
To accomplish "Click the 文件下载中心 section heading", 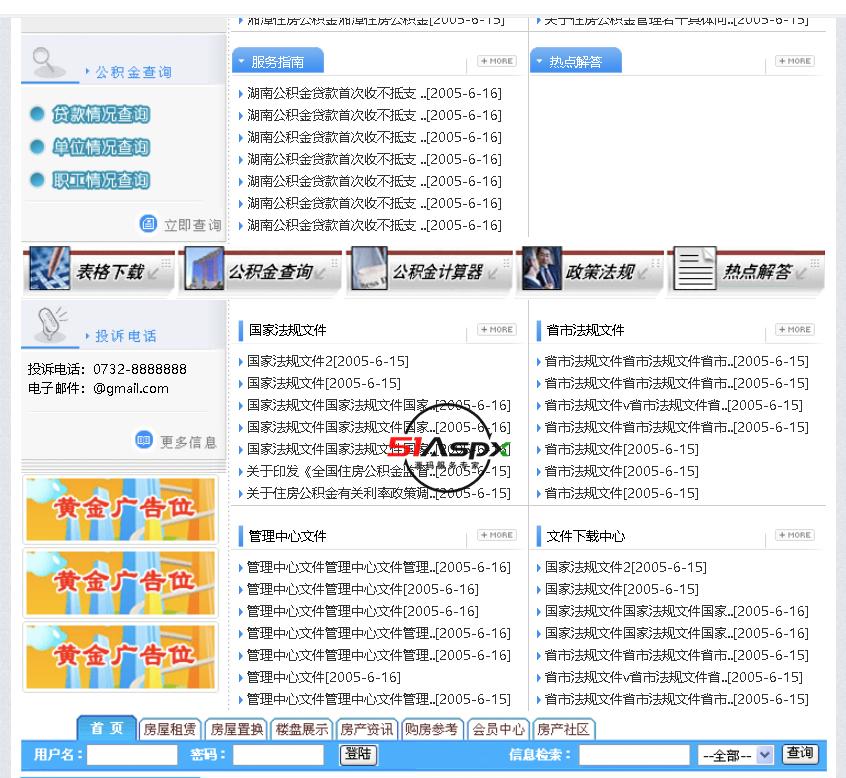I will click(585, 536).
